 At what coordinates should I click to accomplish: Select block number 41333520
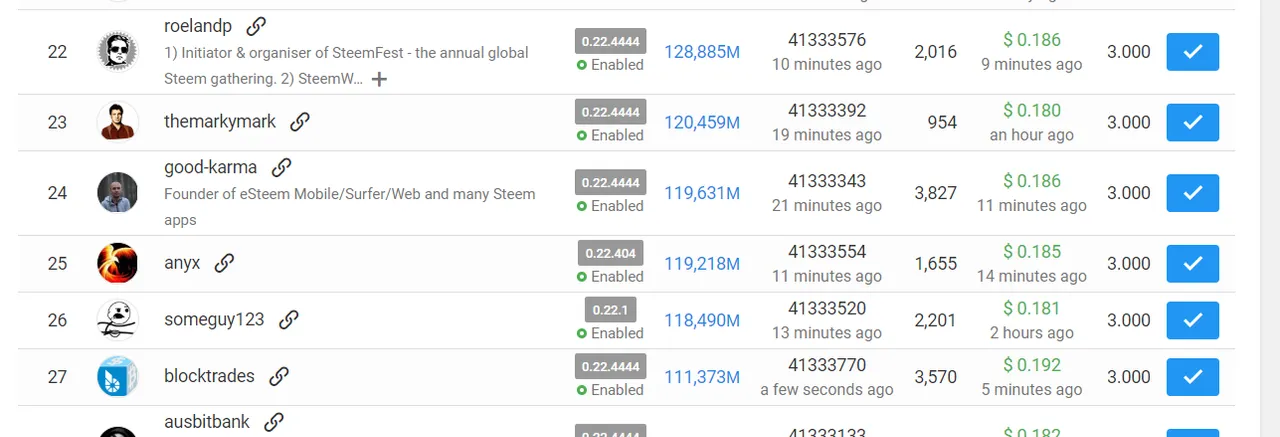click(x=827, y=308)
